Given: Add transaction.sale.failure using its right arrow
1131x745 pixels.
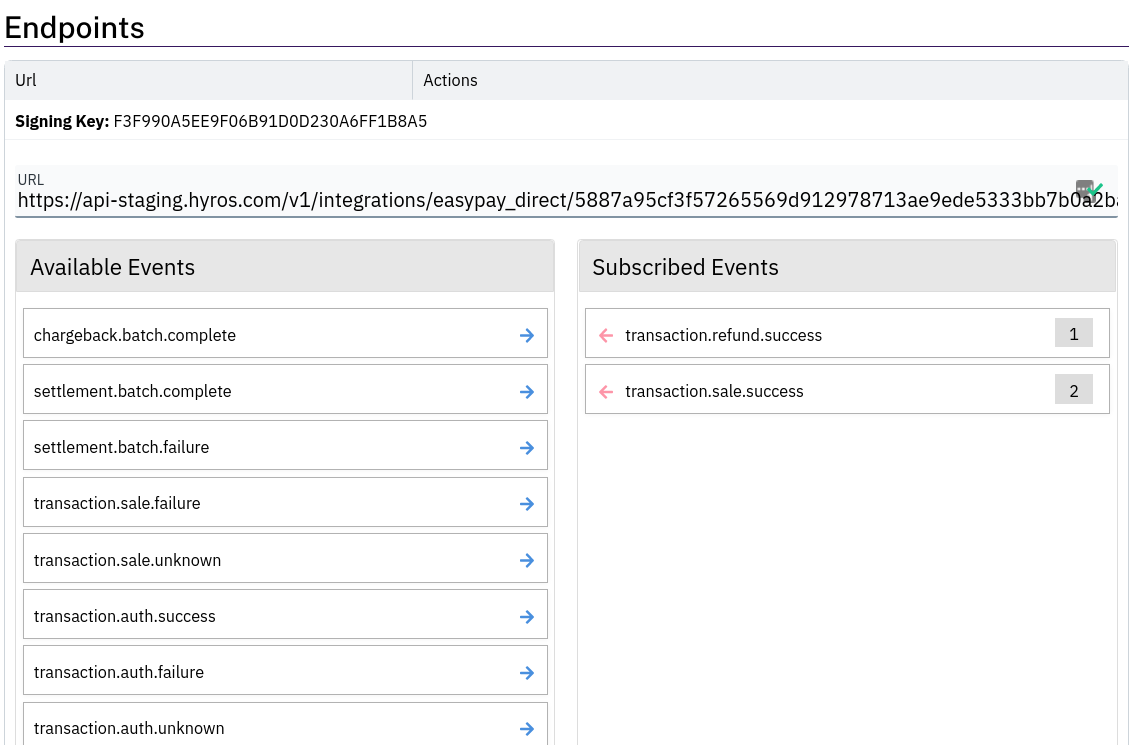Looking at the screenshot, I should click(x=527, y=504).
